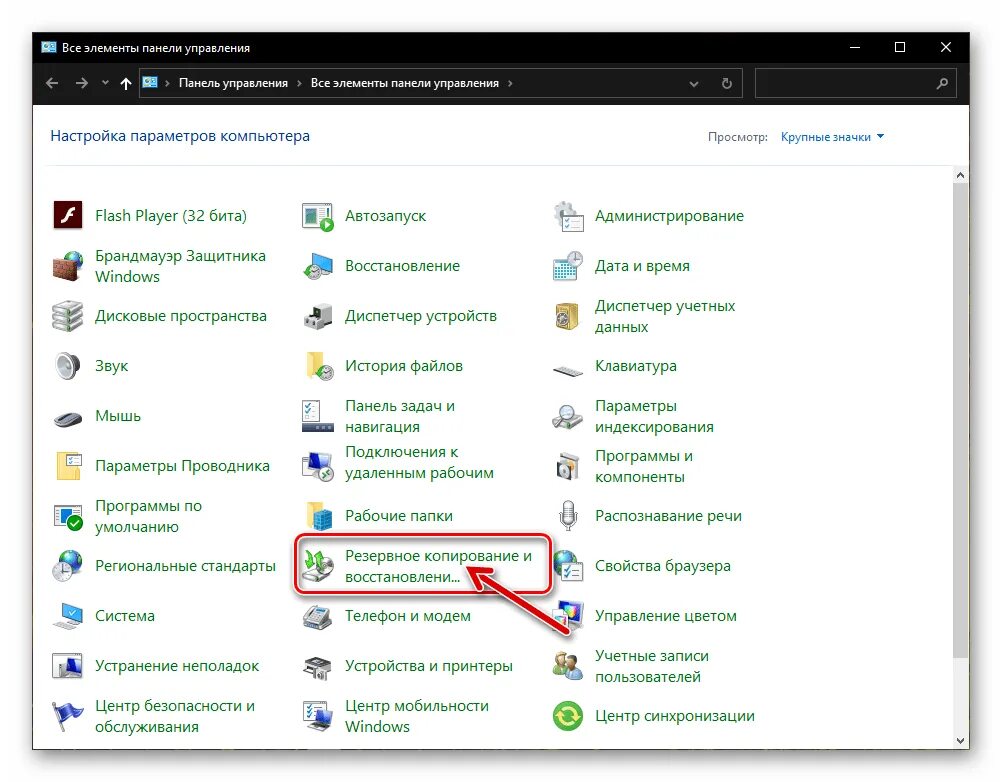Viewport: 1002px width, 782px height.
Task: Expand the Крупные значки view dropdown
Action: (x=832, y=137)
